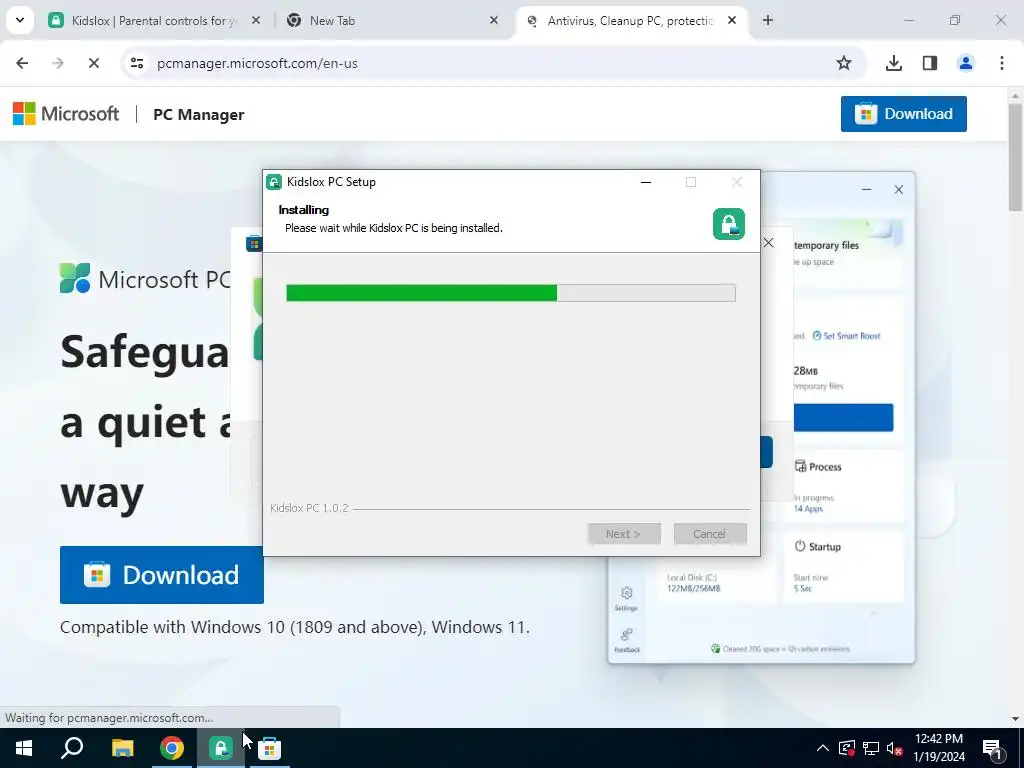Minimize the PC Manager preview window
This screenshot has width=1024, height=768.
[867, 189]
